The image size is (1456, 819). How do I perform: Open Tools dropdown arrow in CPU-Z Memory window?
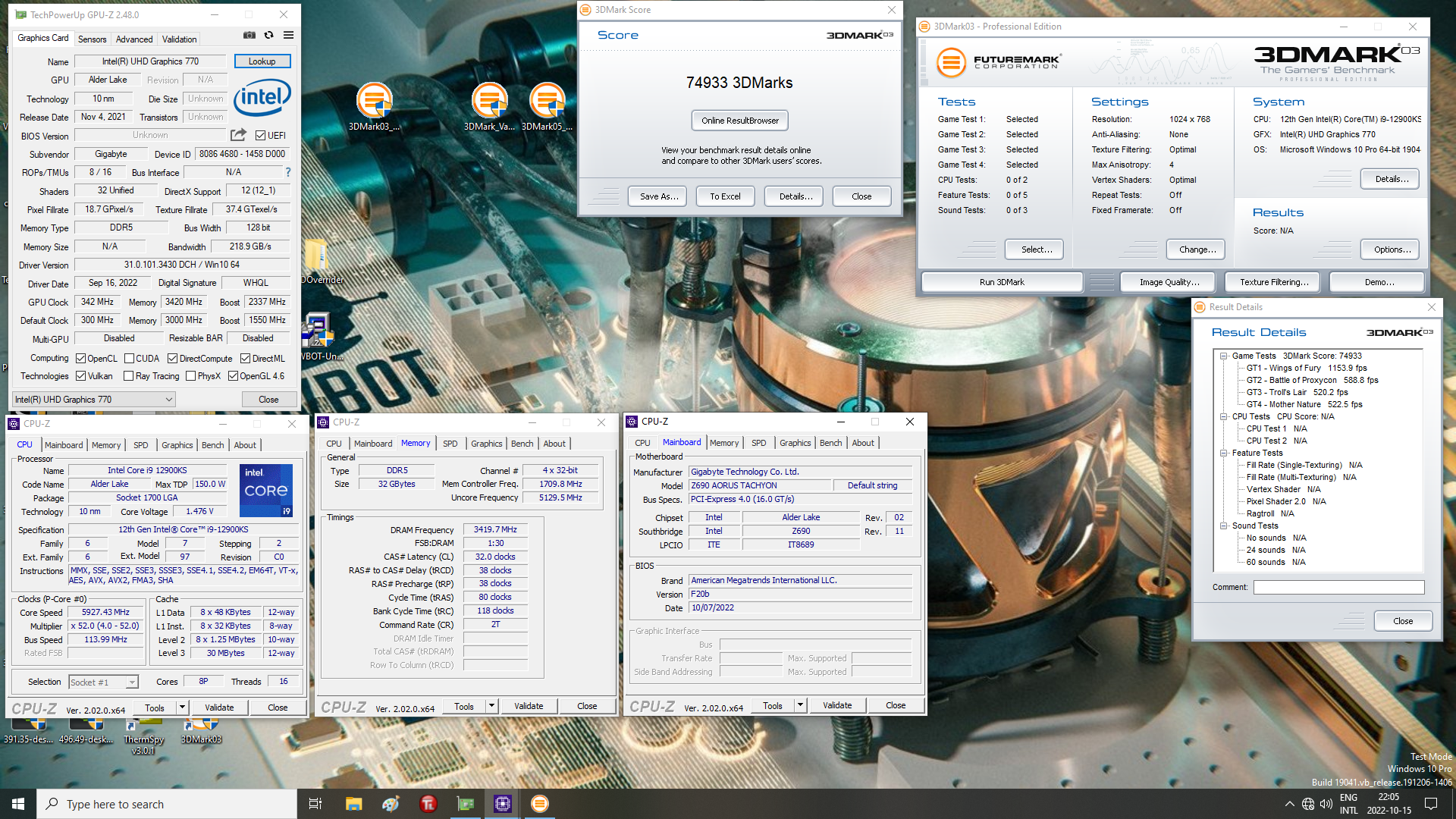point(491,706)
